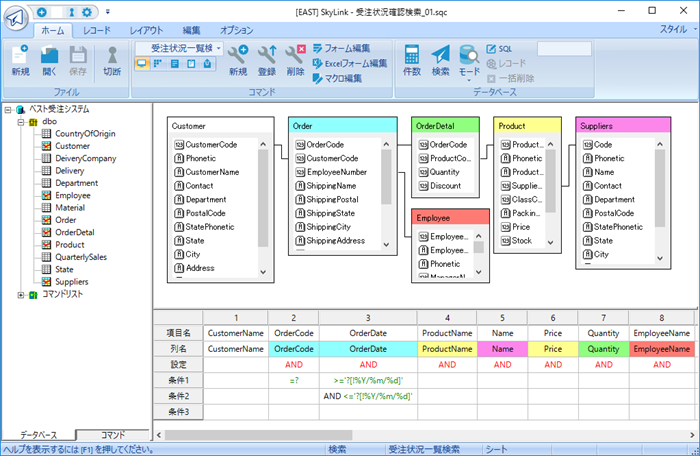The image size is (700, 456).
Task: Click the green OrderDetal table header
Action: [x=445, y=126]
